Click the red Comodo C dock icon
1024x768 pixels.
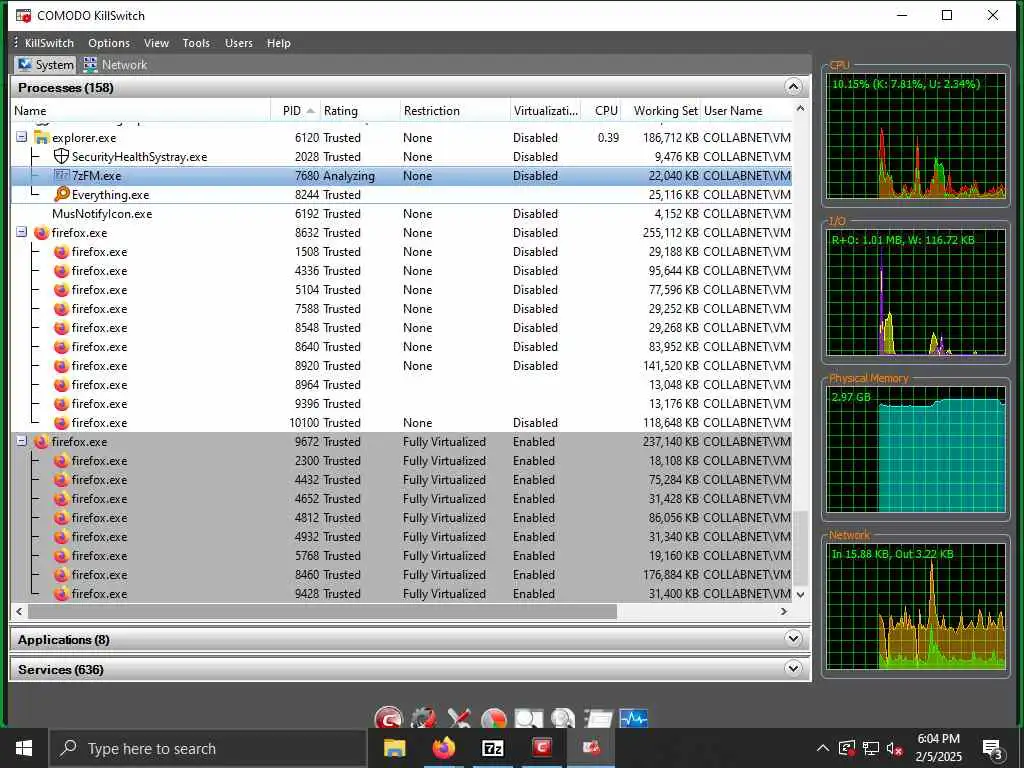[389, 718]
